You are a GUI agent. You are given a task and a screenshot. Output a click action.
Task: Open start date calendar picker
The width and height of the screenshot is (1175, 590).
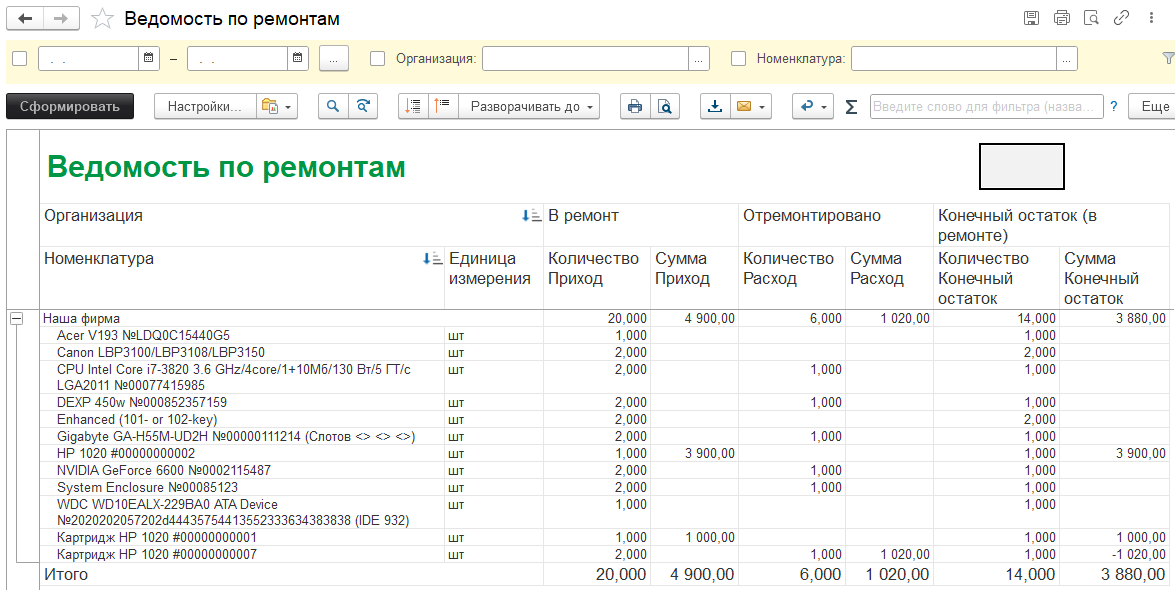point(149,58)
